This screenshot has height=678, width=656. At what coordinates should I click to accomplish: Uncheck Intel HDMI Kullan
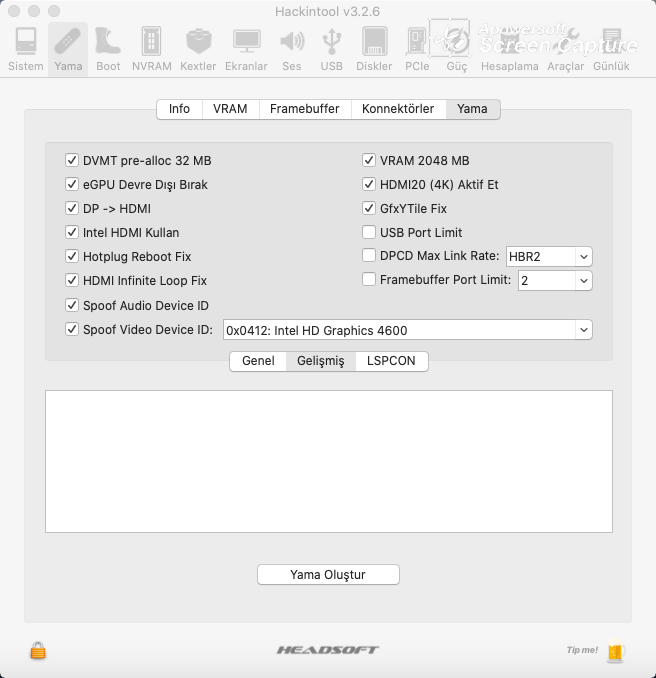click(x=72, y=232)
